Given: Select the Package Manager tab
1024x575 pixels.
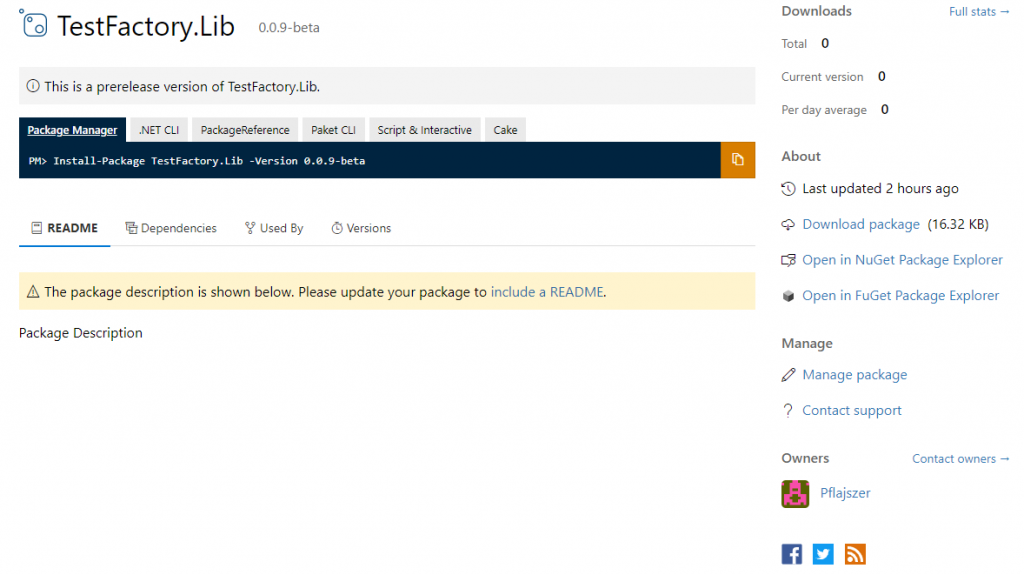Looking at the screenshot, I should click(72, 130).
